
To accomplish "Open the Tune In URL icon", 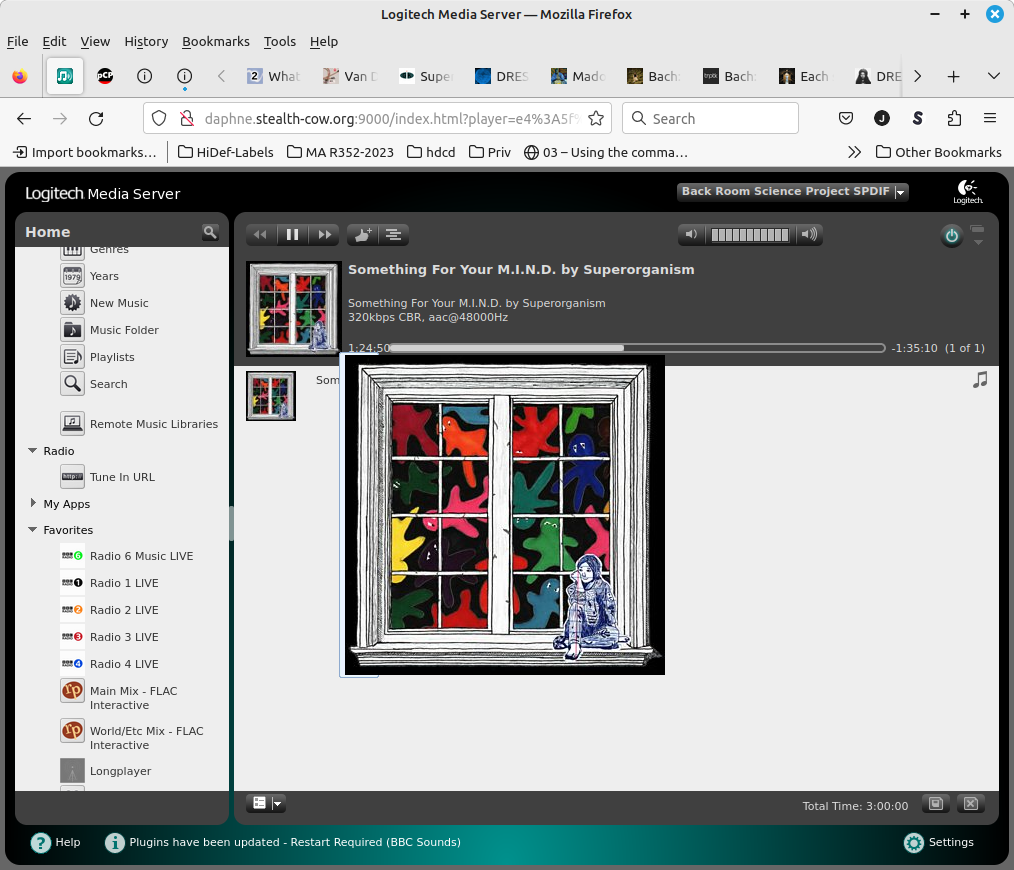I will (72, 477).
